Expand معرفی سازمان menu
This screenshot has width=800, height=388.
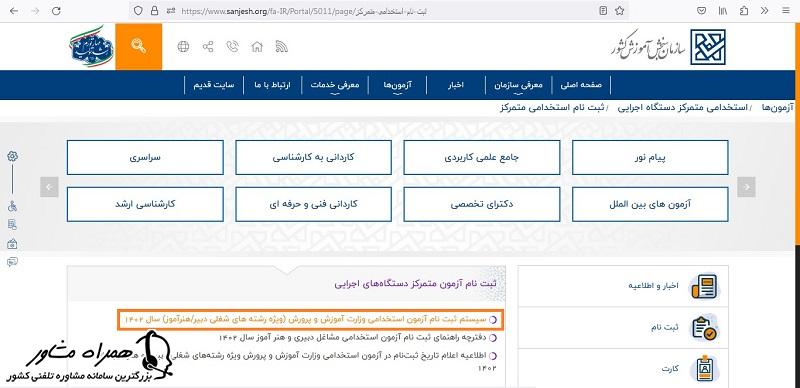click(x=518, y=85)
